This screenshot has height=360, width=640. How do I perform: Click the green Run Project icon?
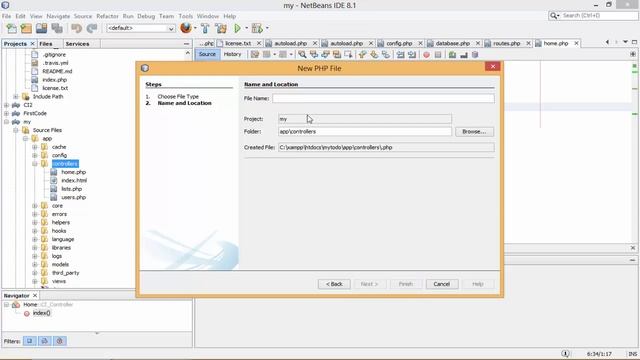click(x=237, y=28)
